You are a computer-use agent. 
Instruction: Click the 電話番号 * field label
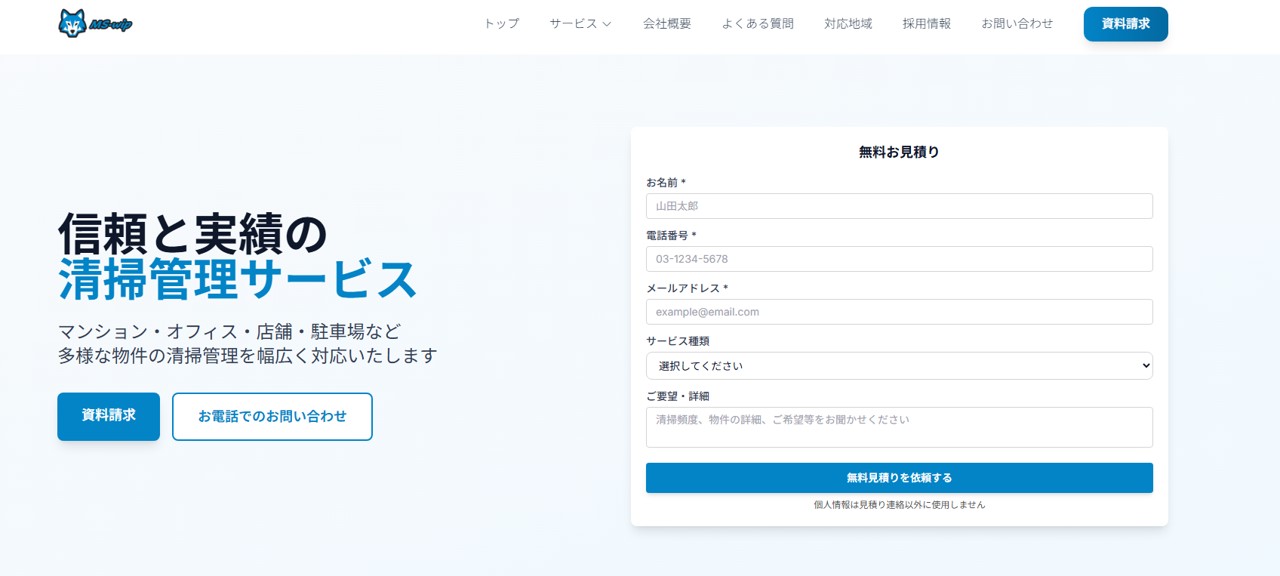click(671, 235)
